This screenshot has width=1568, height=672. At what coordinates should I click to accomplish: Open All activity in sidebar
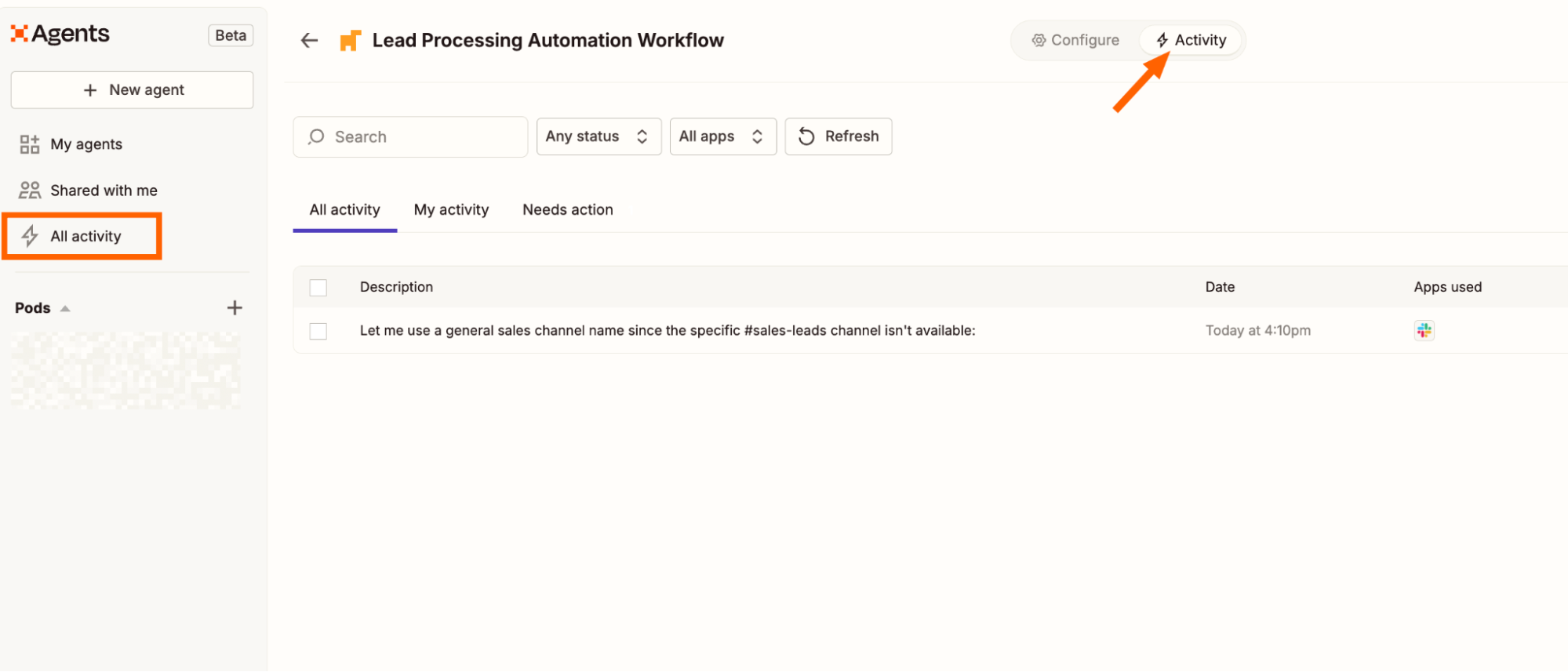tap(82, 236)
